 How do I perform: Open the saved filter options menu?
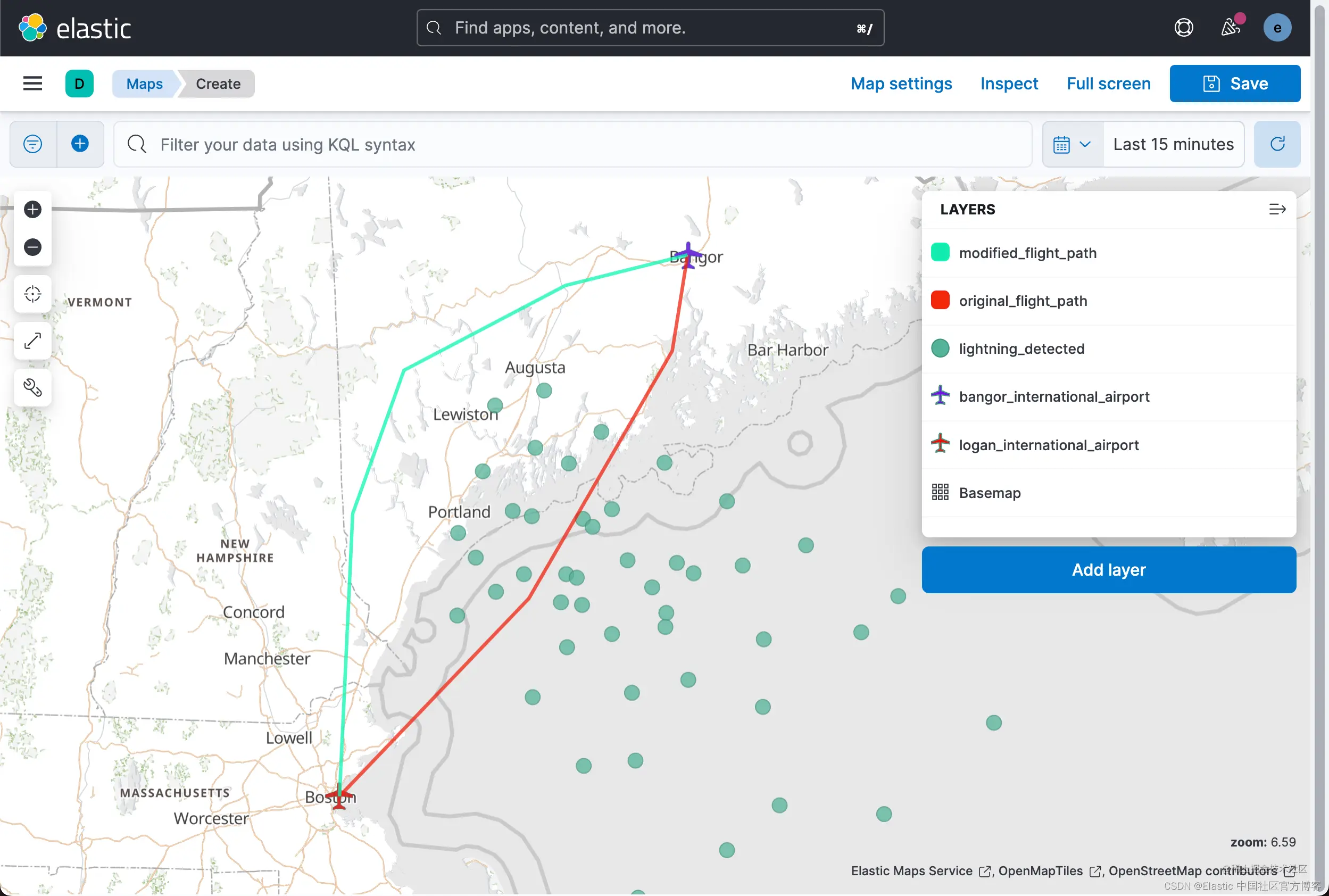pos(32,144)
